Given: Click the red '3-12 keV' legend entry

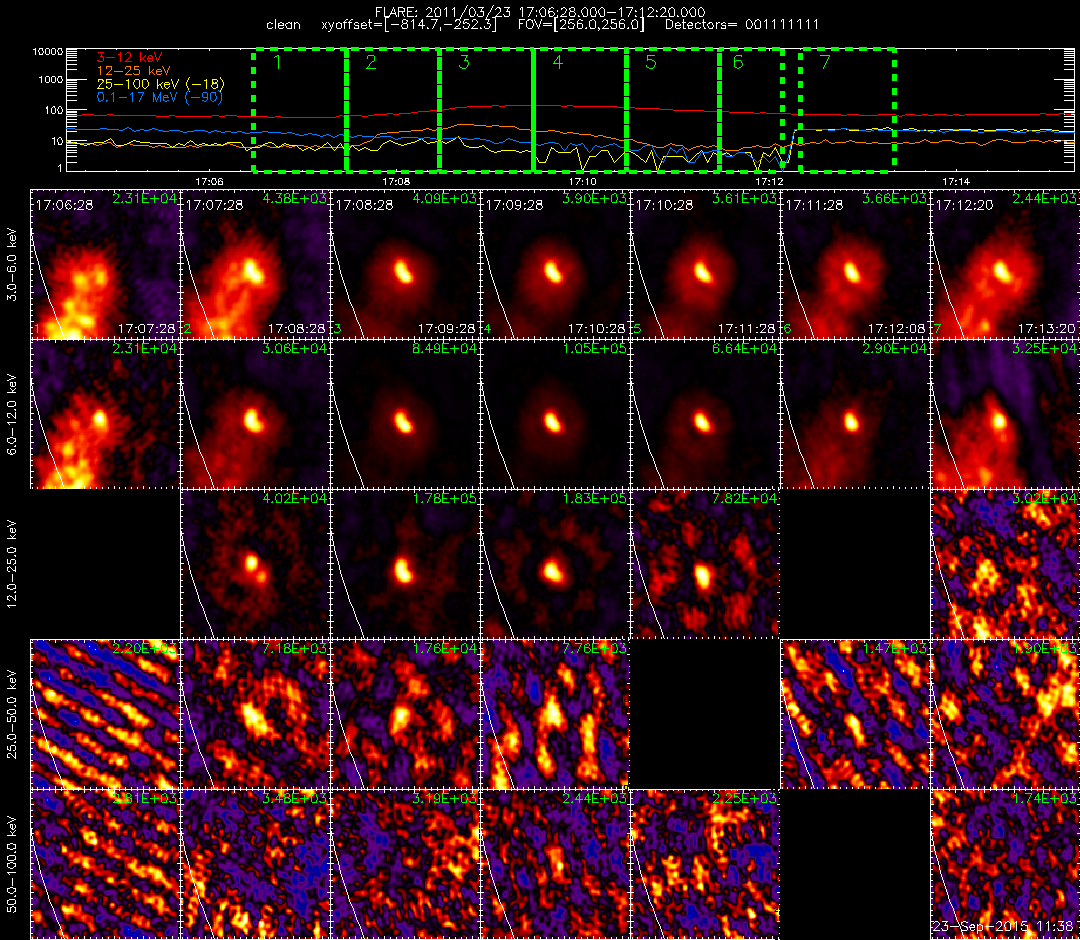Looking at the screenshot, I should coord(129,57).
